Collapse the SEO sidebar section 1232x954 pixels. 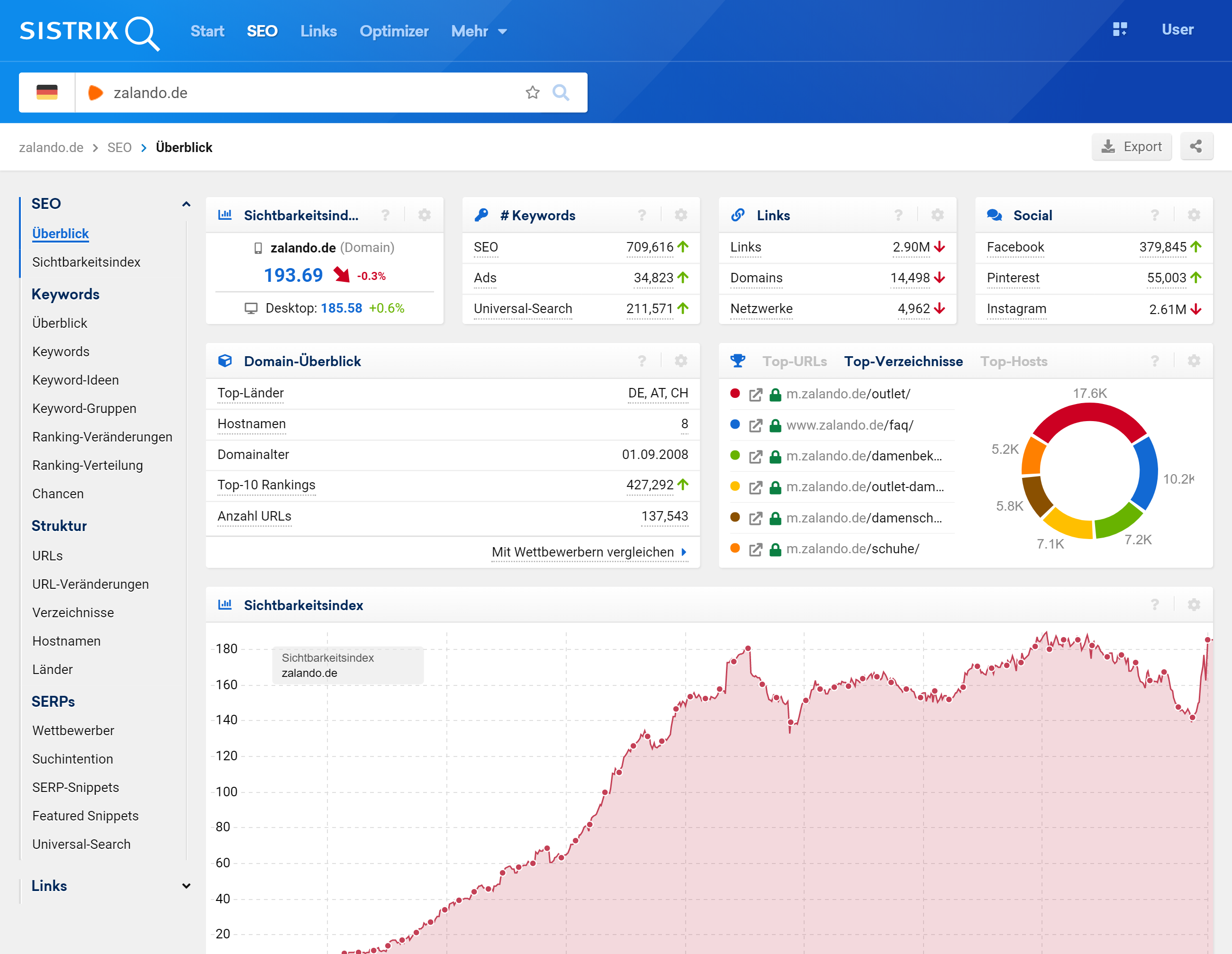(x=186, y=204)
